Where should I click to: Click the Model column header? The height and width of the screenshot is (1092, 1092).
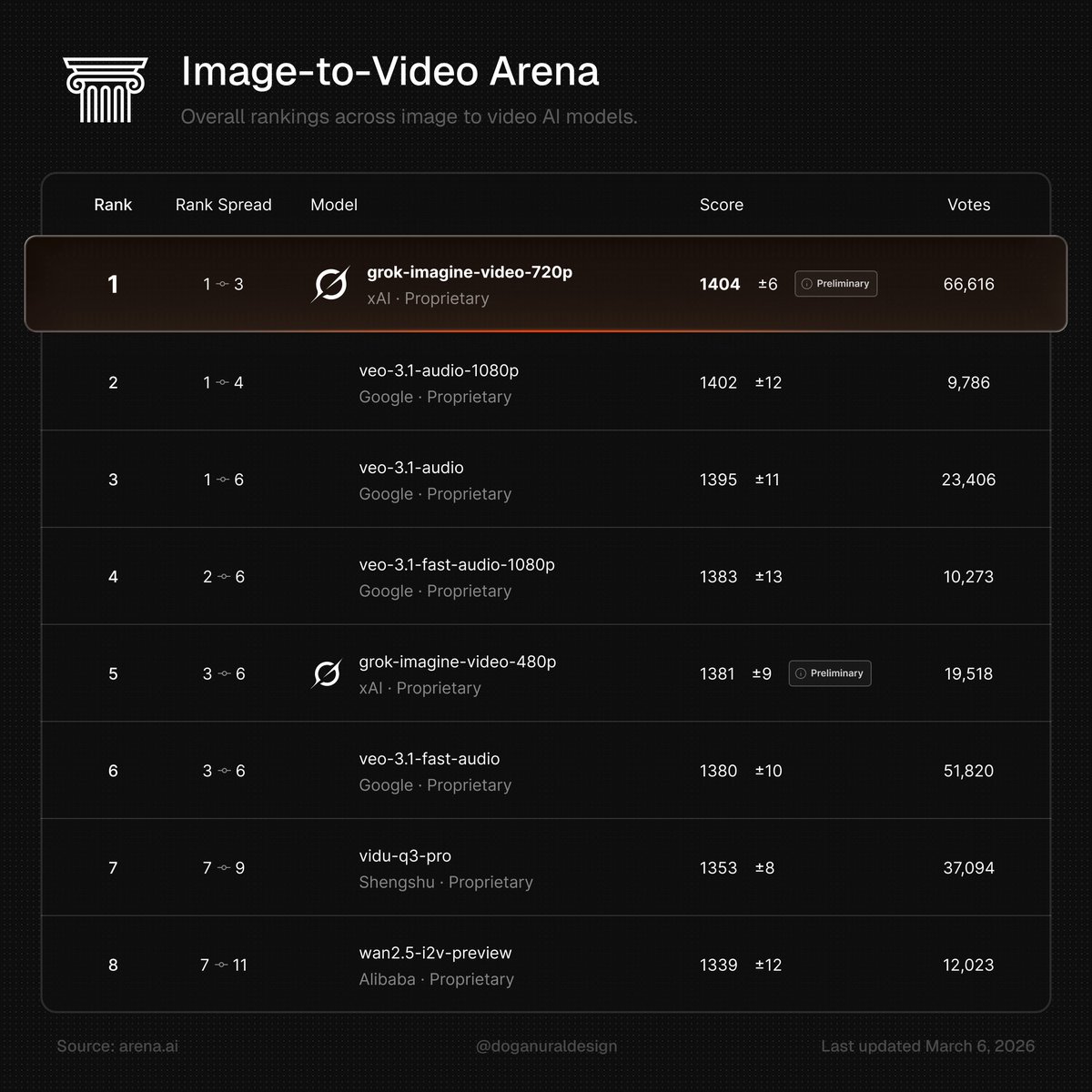pos(334,205)
